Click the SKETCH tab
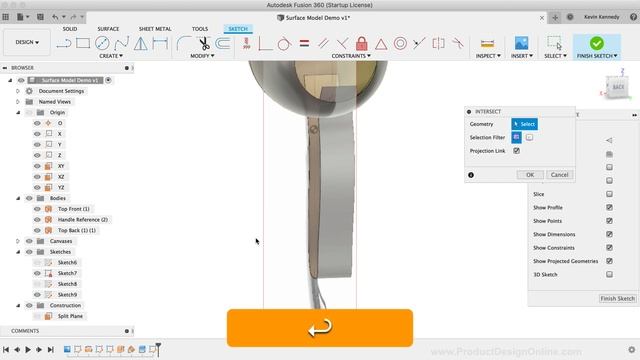This screenshot has width=640, height=360. (x=238, y=29)
